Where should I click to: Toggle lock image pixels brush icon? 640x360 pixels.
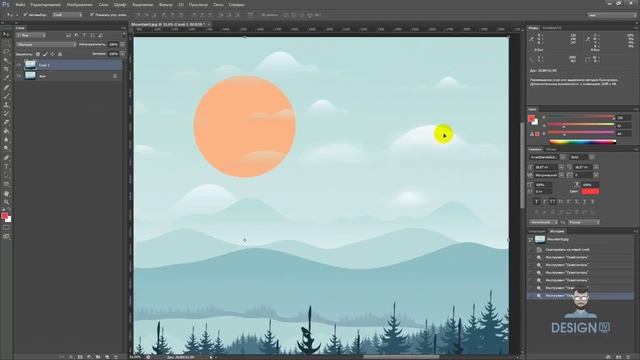(45, 54)
